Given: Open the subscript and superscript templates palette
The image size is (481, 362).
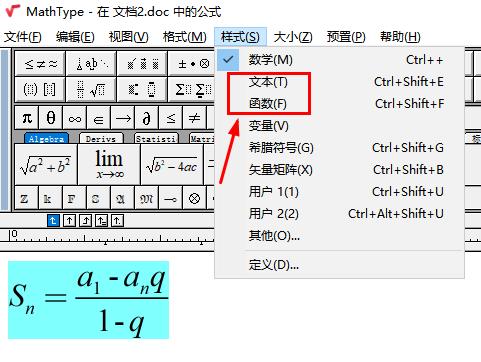Looking at the screenshot, I should 142,89.
